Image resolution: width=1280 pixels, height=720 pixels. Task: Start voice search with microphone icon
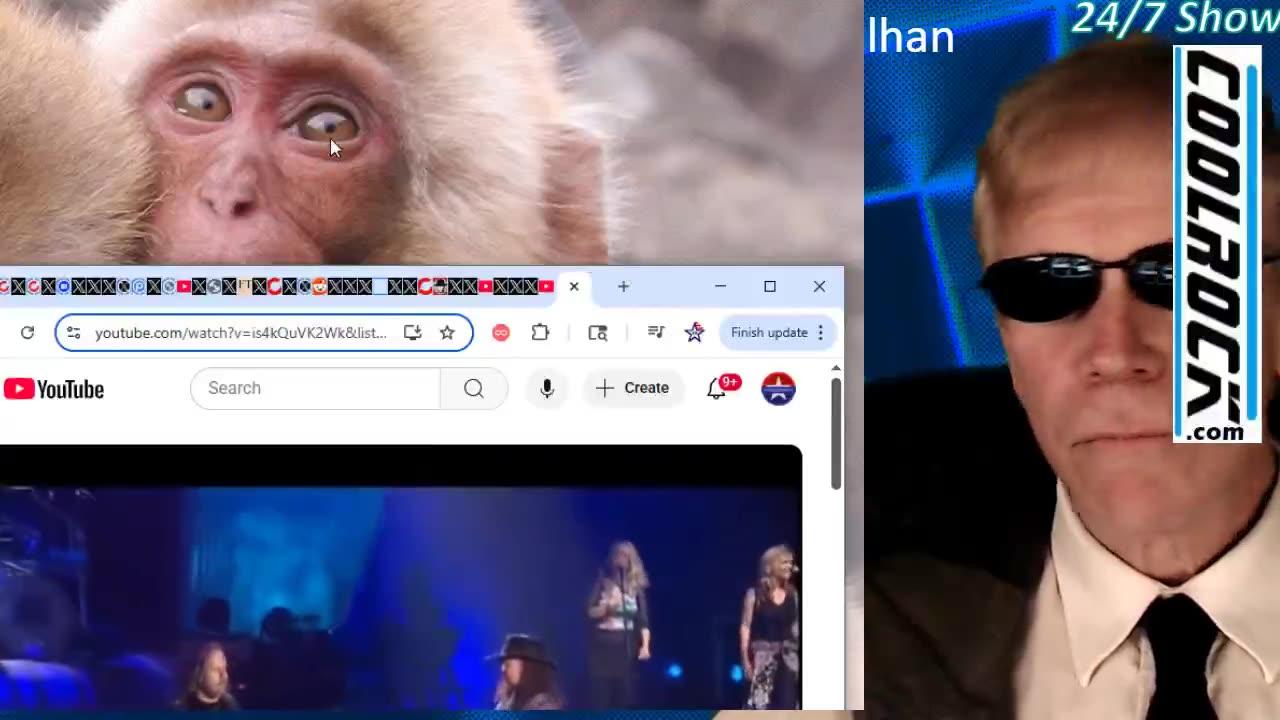tap(547, 388)
